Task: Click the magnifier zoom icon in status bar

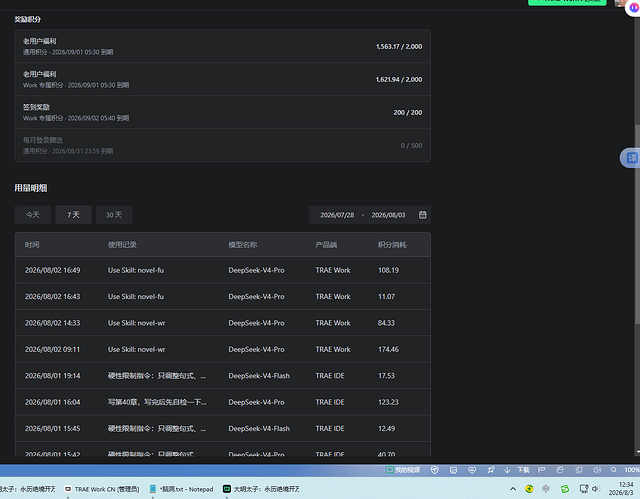Action: (613, 470)
